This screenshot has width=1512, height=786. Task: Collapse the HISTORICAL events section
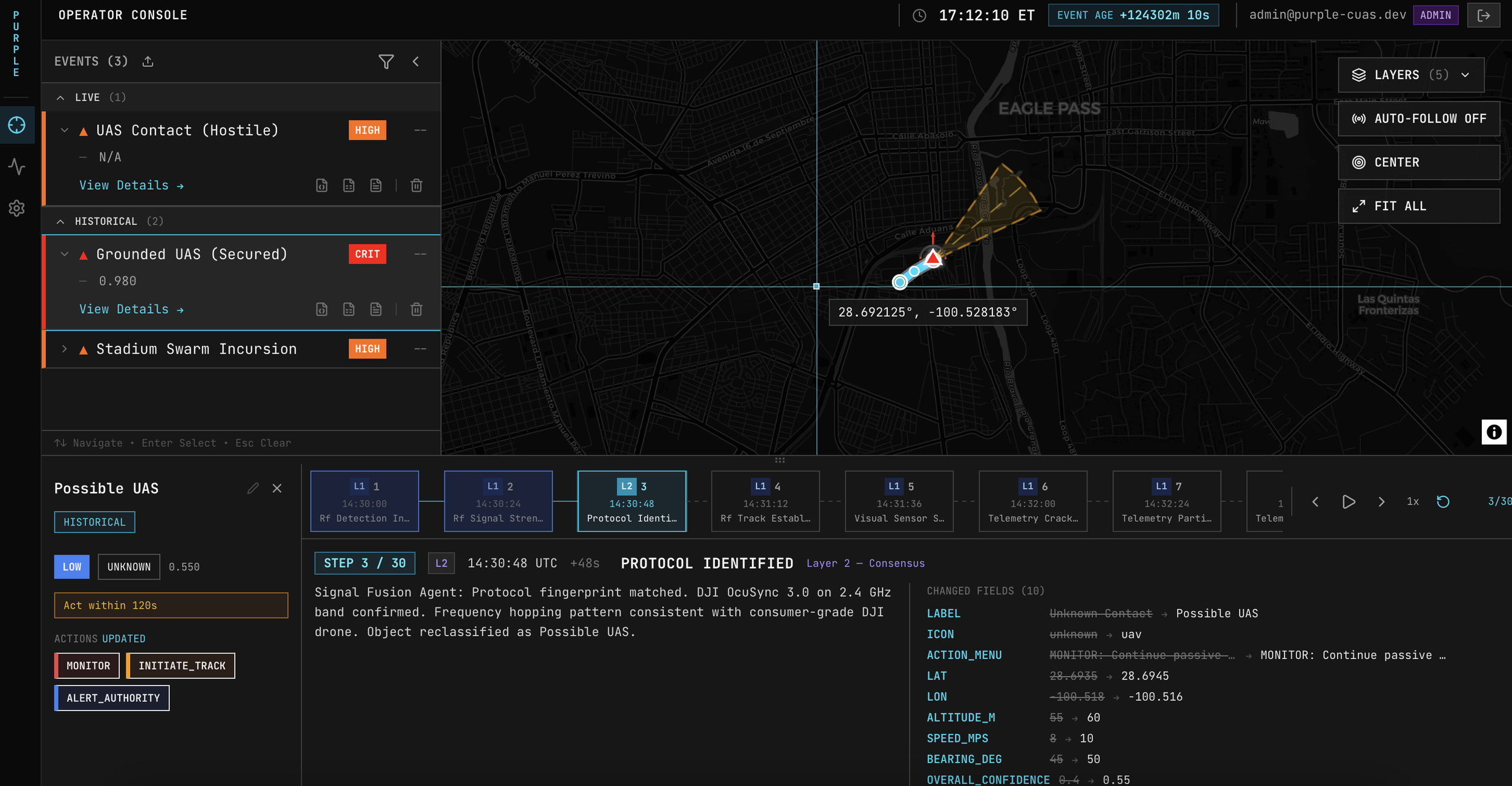(x=60, y=221)
